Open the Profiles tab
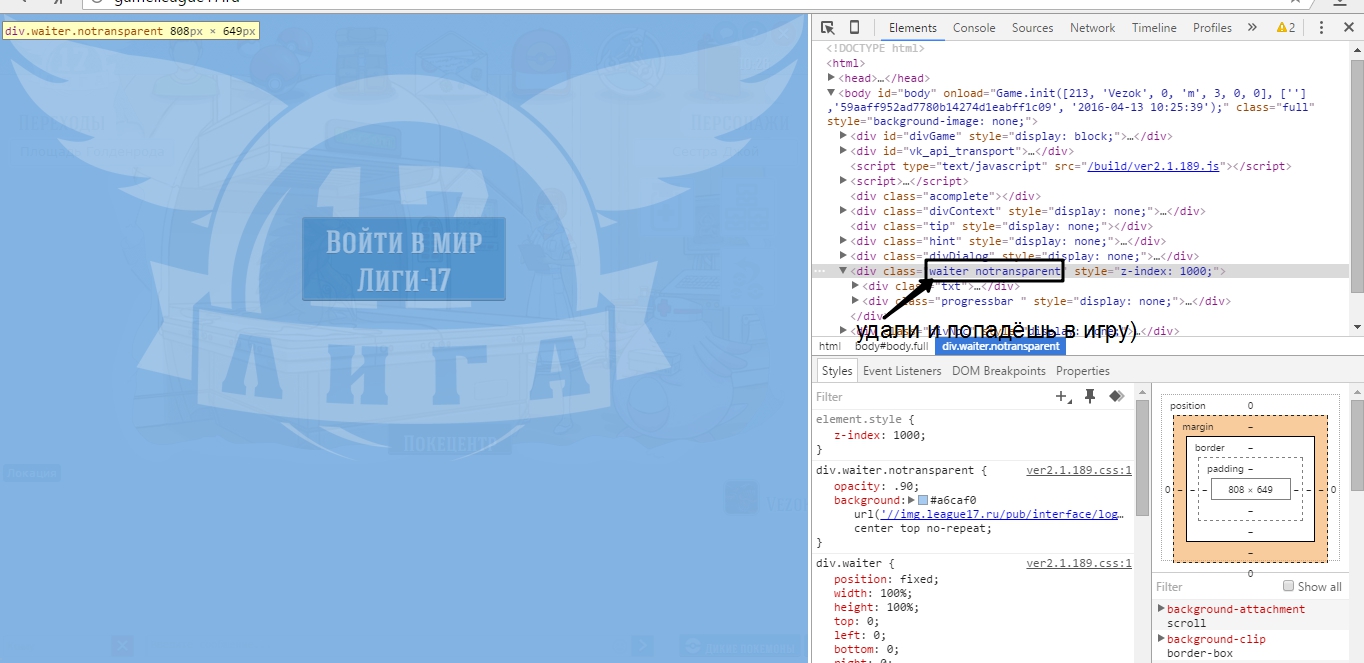Screen dimensions: 1364x663 1212,28
